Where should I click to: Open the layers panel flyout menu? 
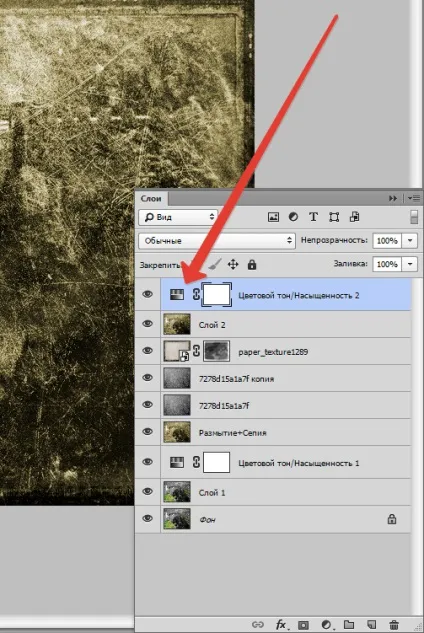click(x=414, y=198)
